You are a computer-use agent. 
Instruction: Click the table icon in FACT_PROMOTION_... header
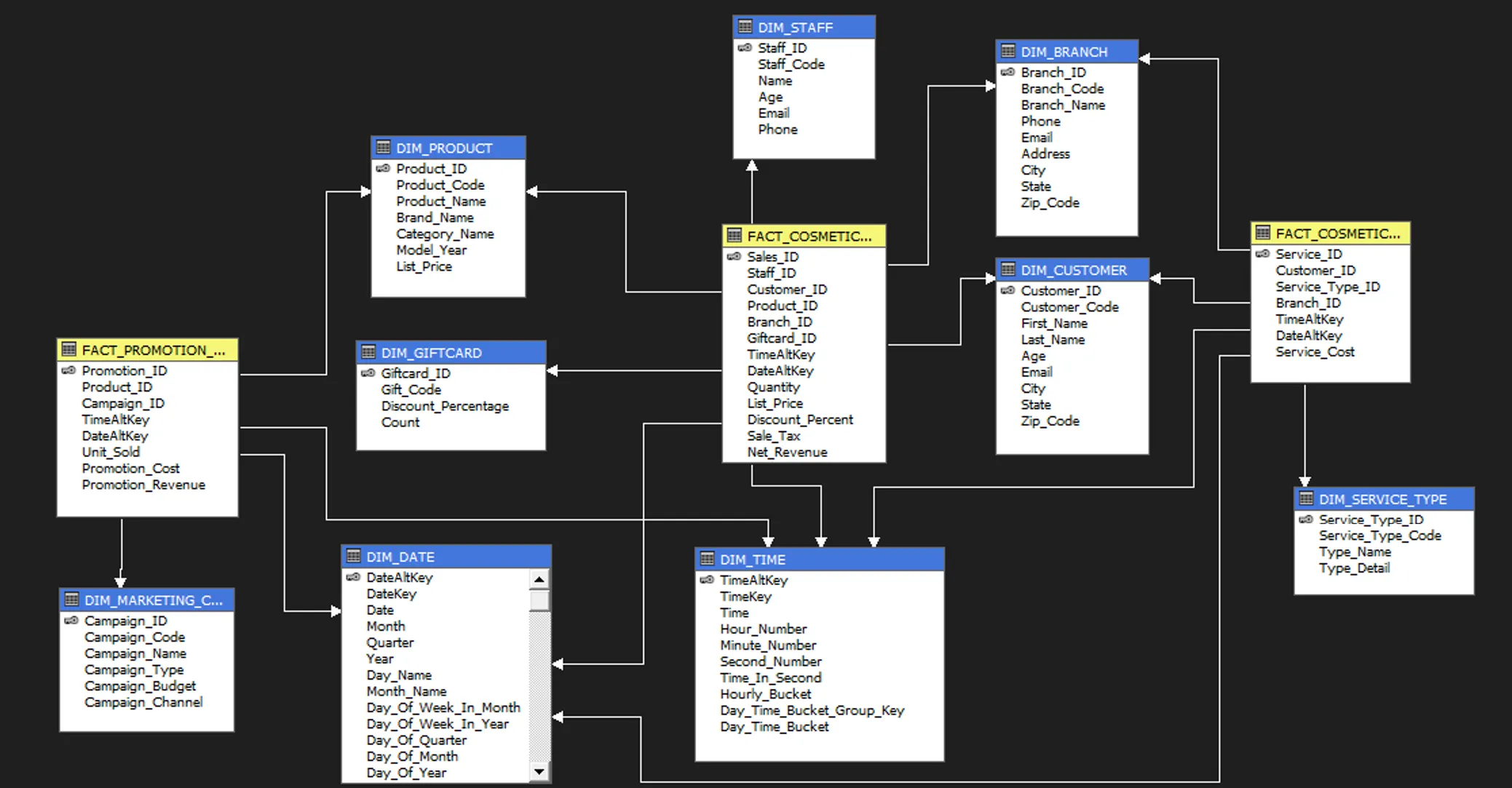click(69, 349)
